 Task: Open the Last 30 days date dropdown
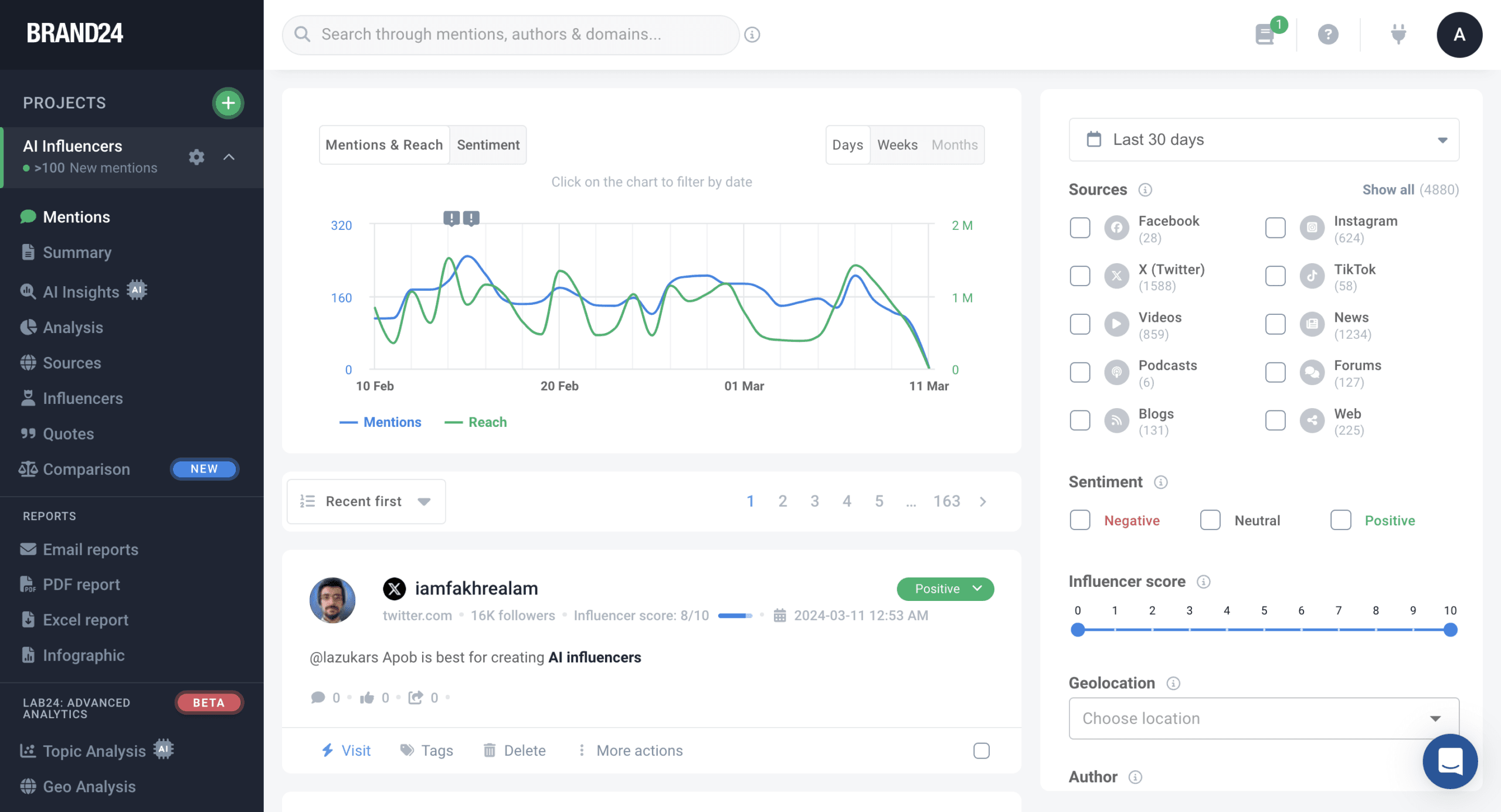[x=1264, y=140]
